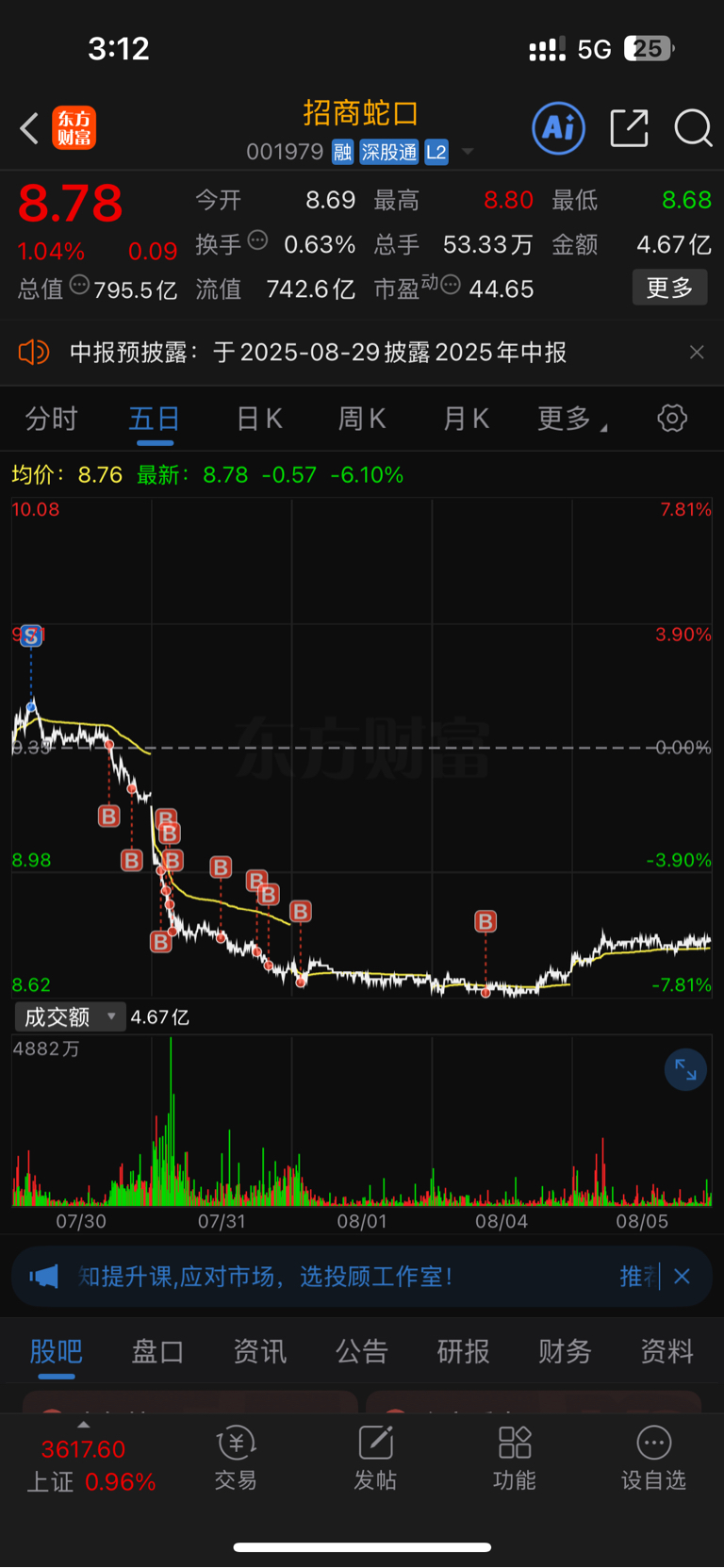724x1568 pixels.
Task: Tap the battery indicator in status bar
Action: coord(650,48)
